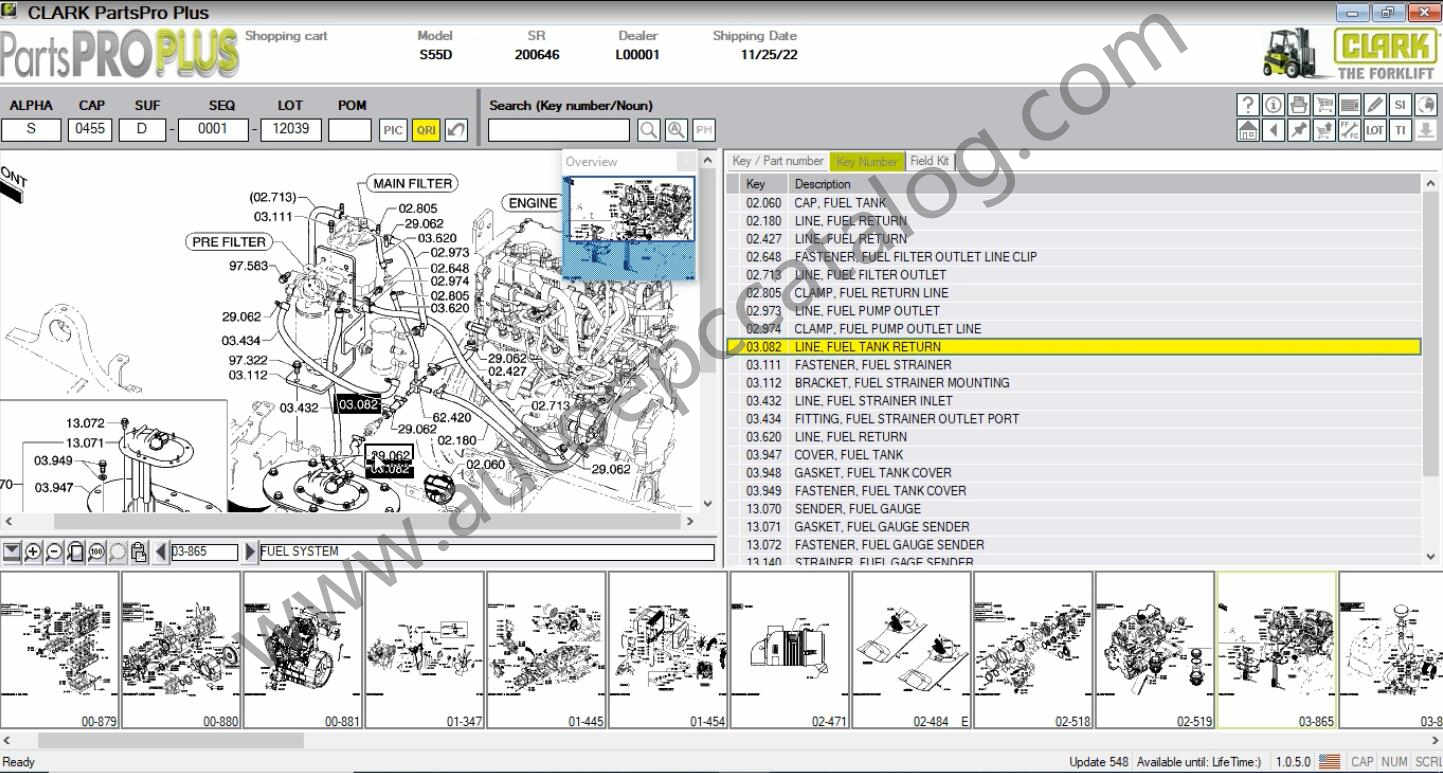Screen dimensions: 1443x773
Task: Click the Search key number input field
Action: [x=558, y=130]
